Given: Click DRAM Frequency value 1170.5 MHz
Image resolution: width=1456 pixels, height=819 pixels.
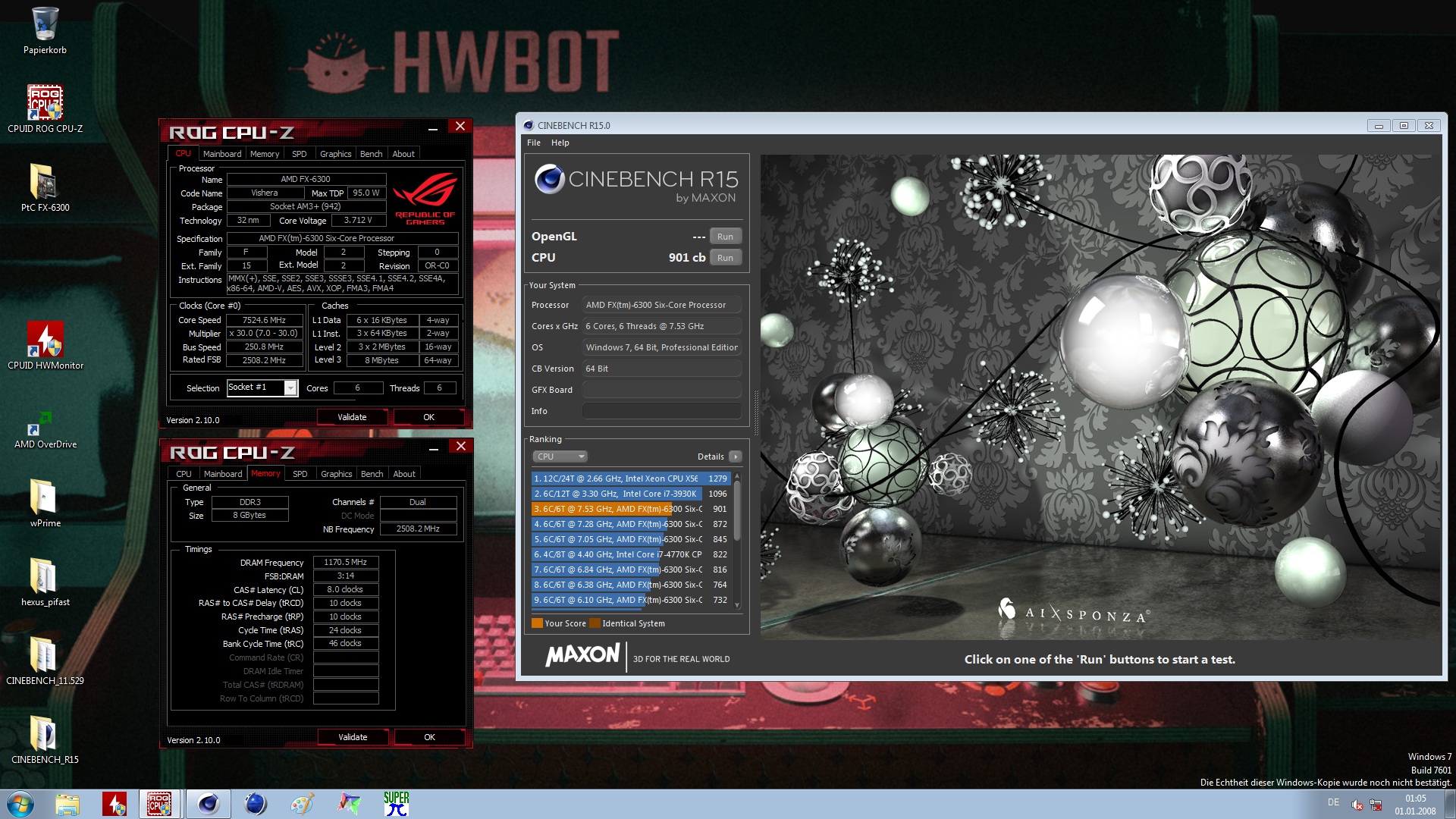Looking at the screenshot, I should point(345,562).
